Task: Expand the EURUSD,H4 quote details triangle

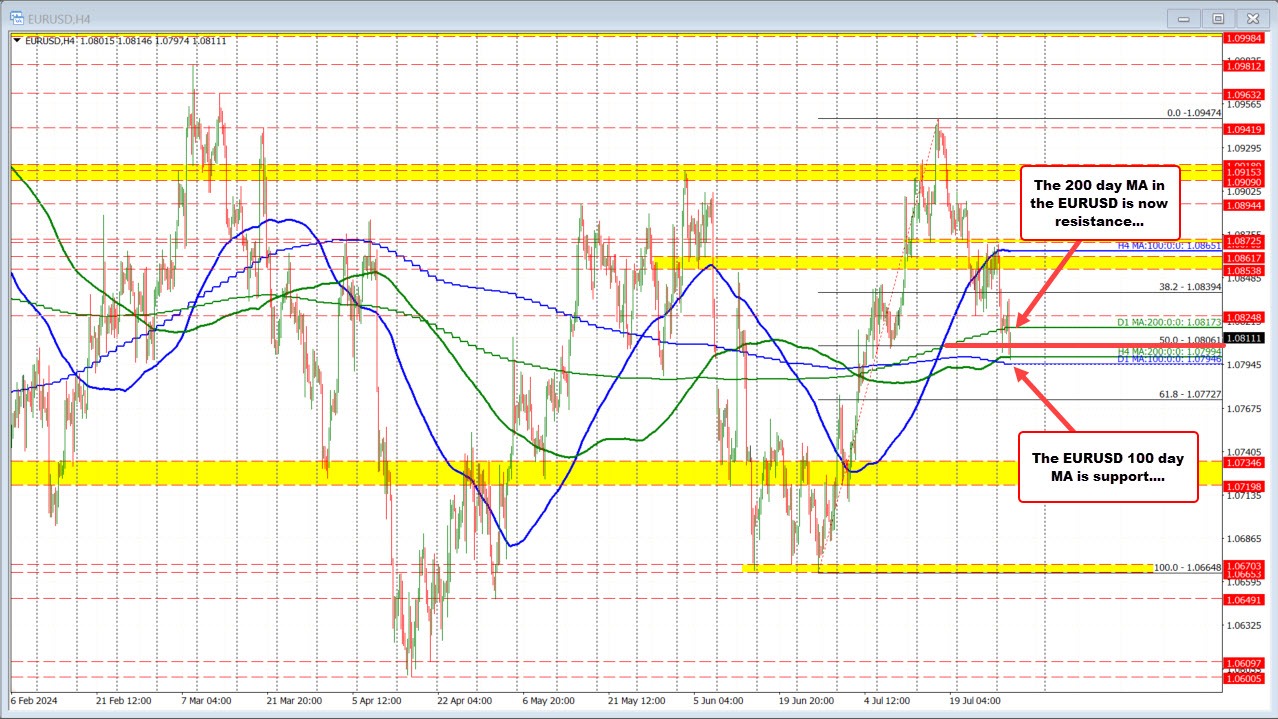Action: pos(17,40)
